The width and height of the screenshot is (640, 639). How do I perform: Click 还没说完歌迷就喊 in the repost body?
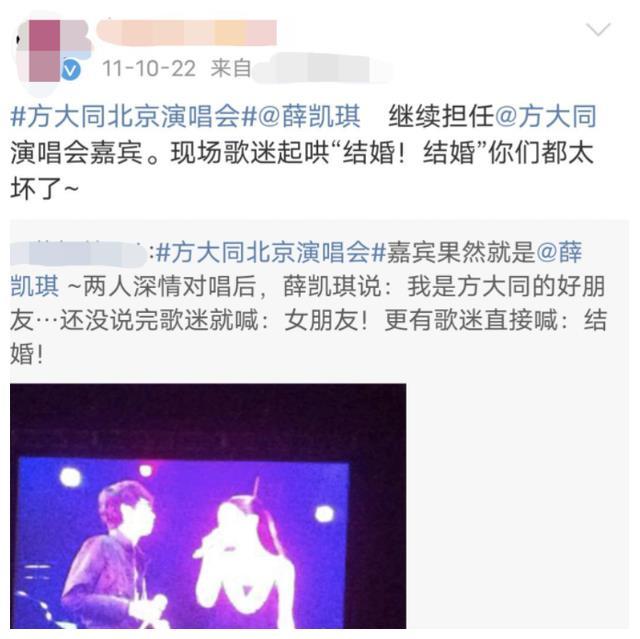(x=159, y=320)
